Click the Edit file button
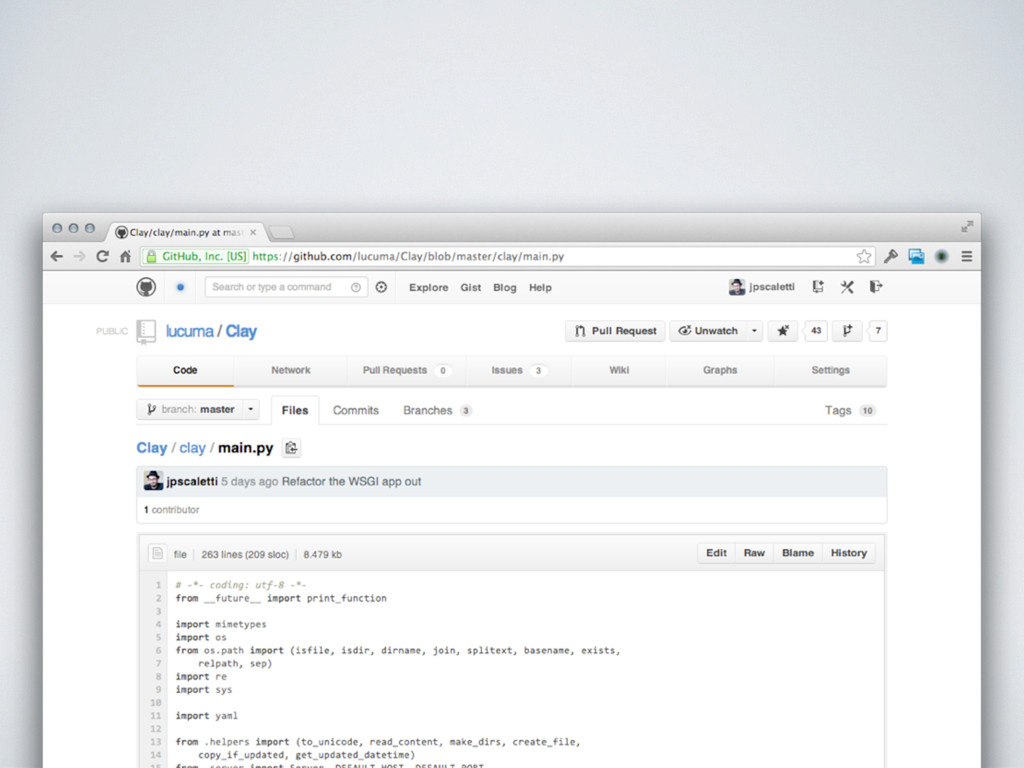 tap(716, 553)
